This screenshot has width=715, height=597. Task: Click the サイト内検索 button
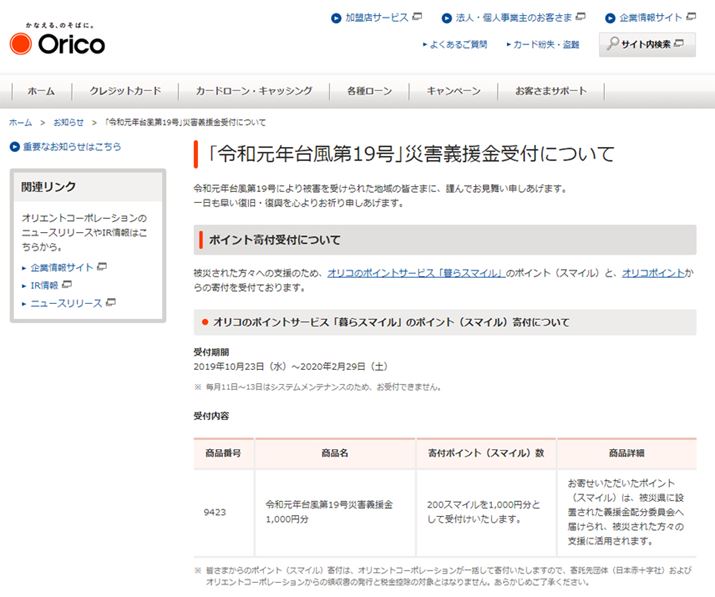pos(647,44)
